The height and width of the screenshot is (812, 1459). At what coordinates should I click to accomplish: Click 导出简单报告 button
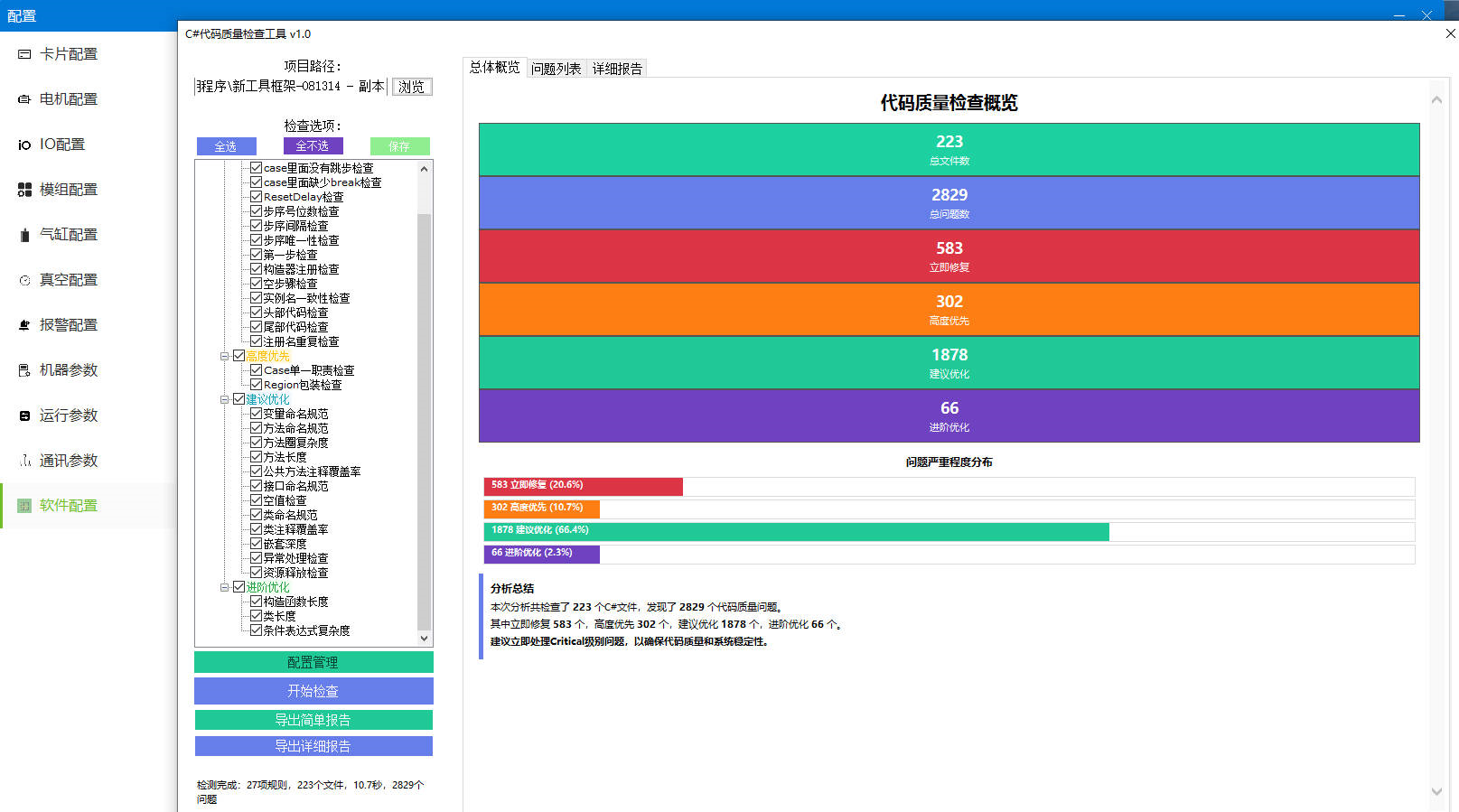[313, 720]
